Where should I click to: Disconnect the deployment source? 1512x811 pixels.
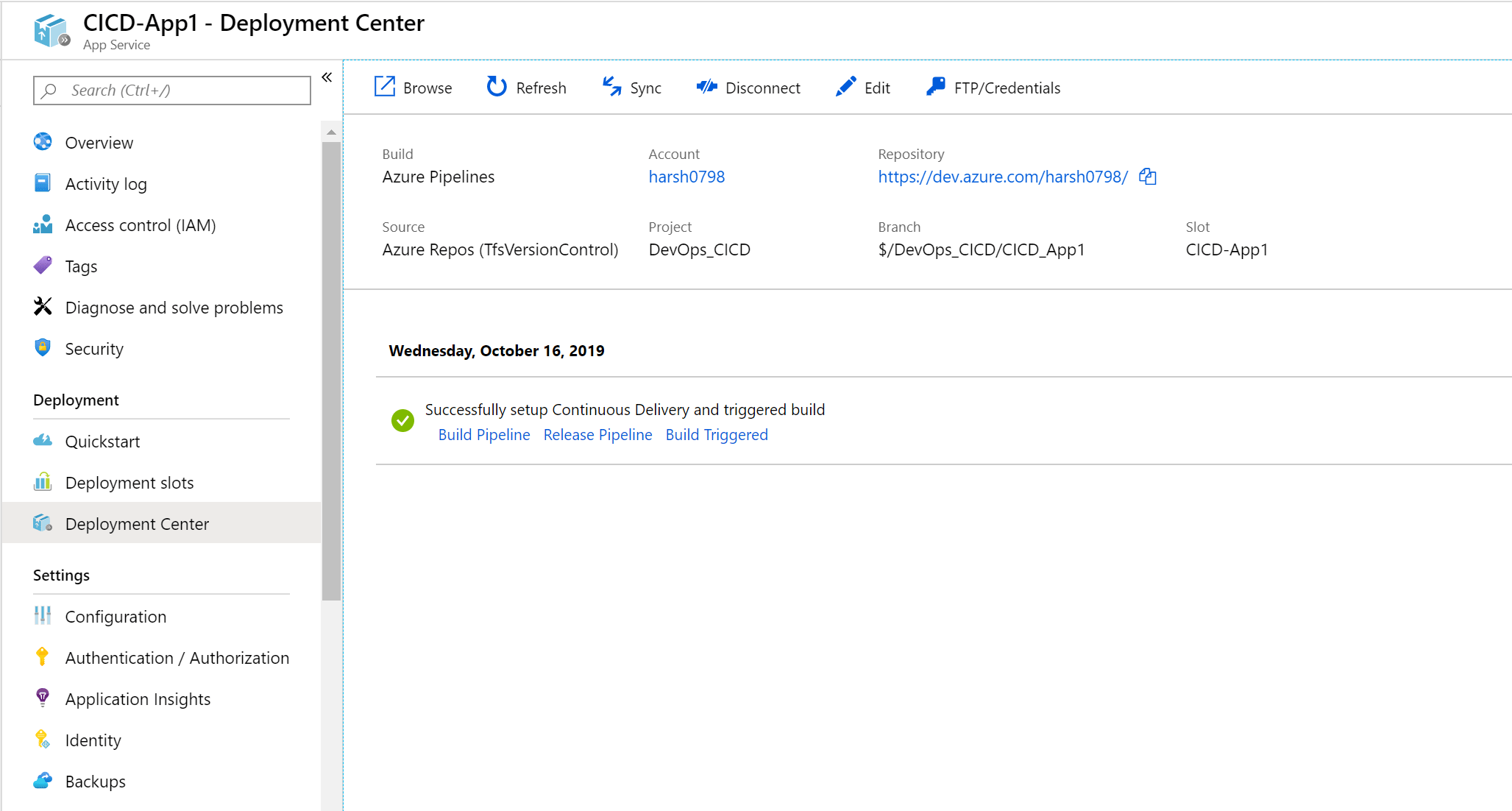pyautogui.click(x=748, y=88)
